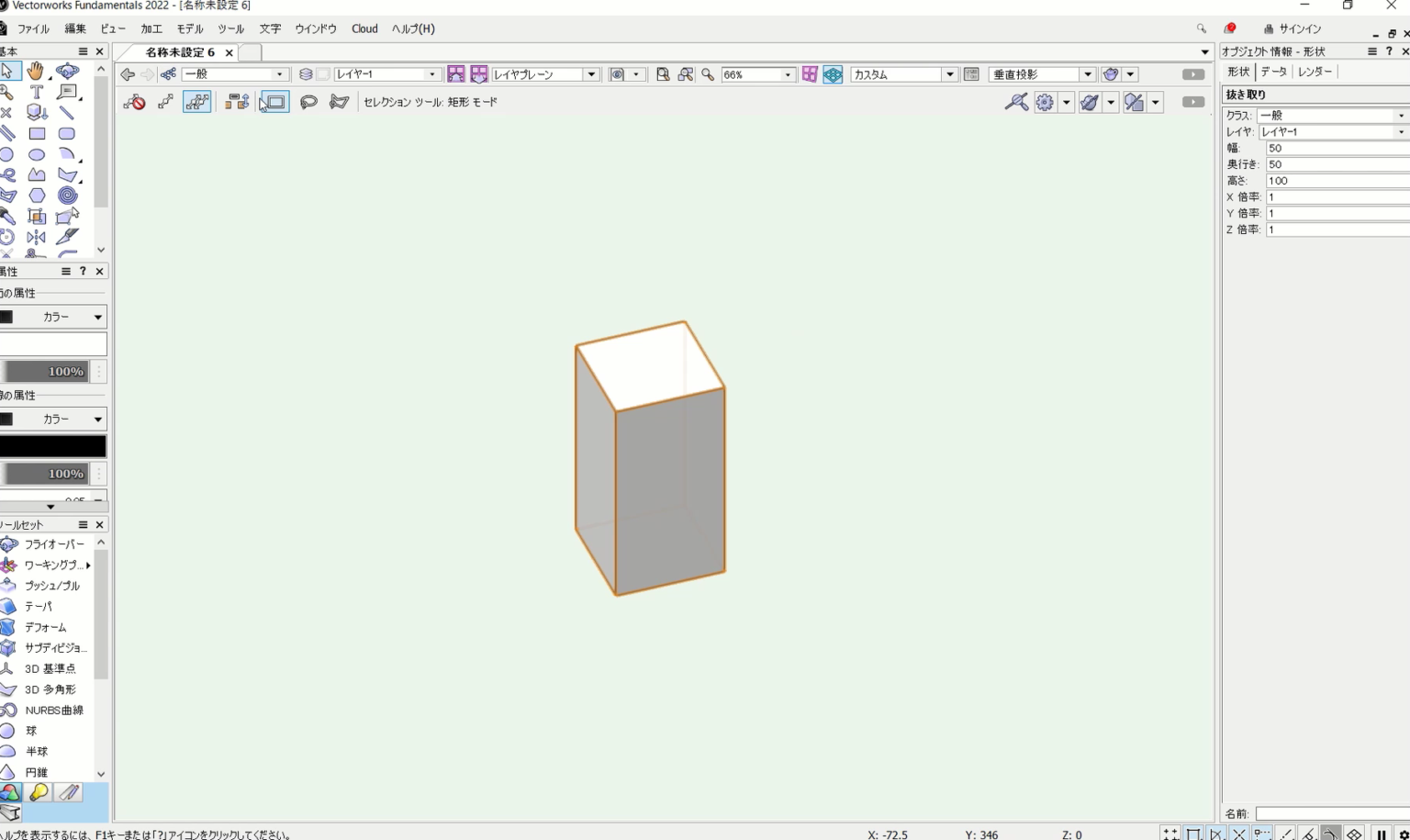
Task: Enable Lasso selection mode
Action: [x=308, y=102]
